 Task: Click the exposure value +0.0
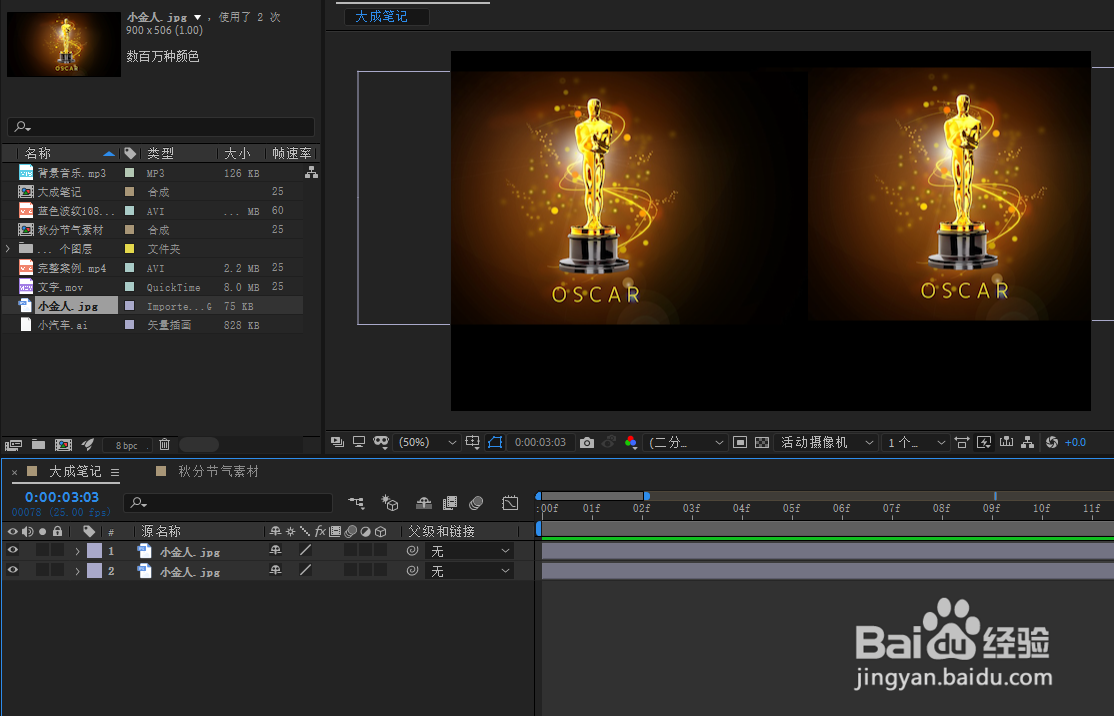pyautogui.click(x=1075, y=443)
